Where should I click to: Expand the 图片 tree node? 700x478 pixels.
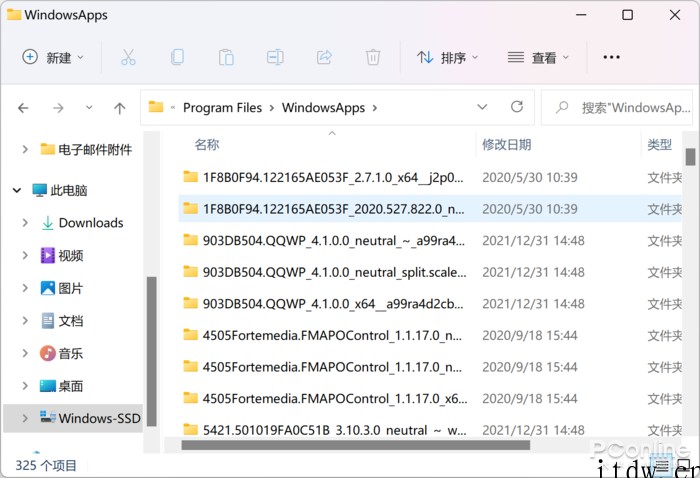25,288
